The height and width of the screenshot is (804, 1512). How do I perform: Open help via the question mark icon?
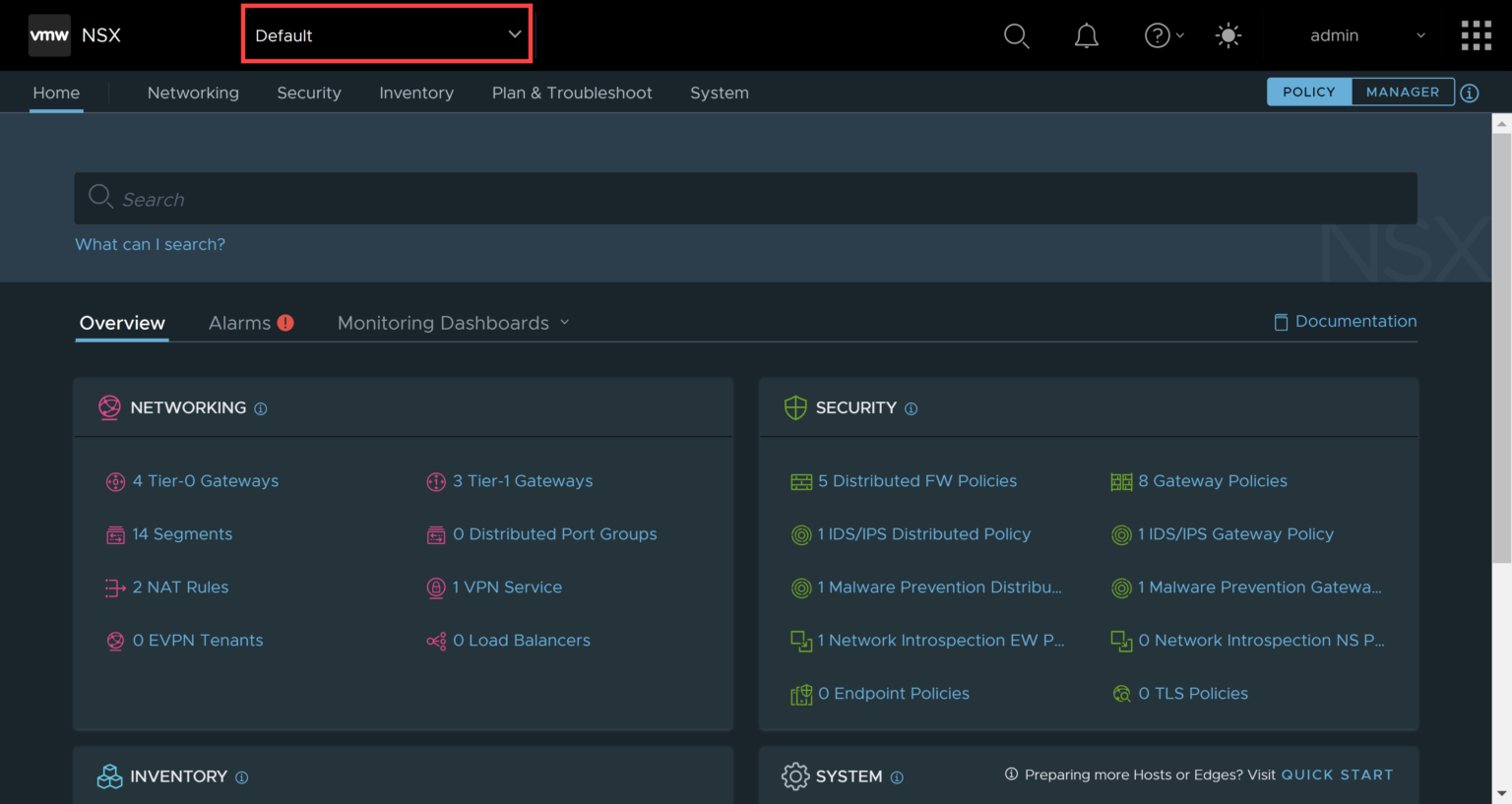coord(1158,35)
